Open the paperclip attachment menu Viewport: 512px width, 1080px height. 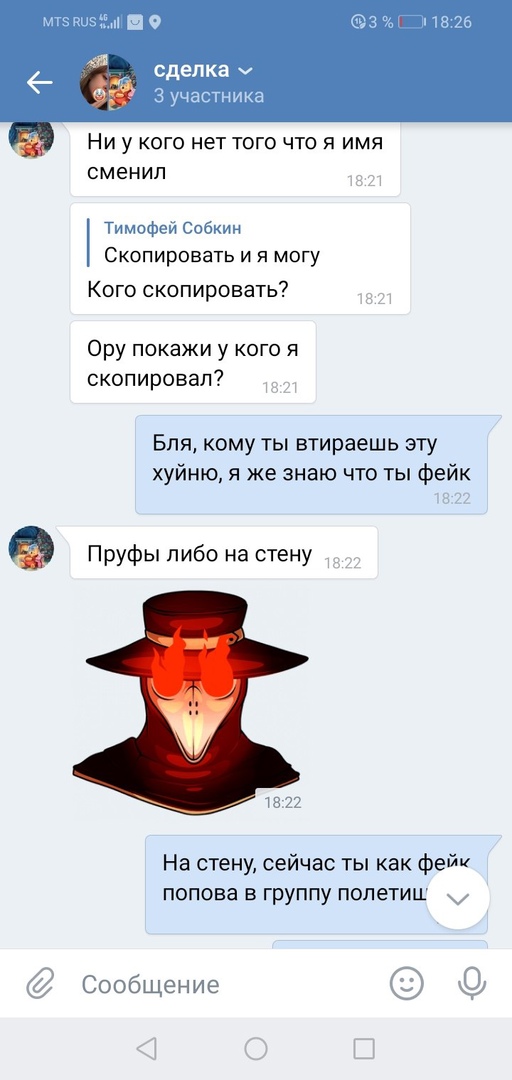[40, 984]
